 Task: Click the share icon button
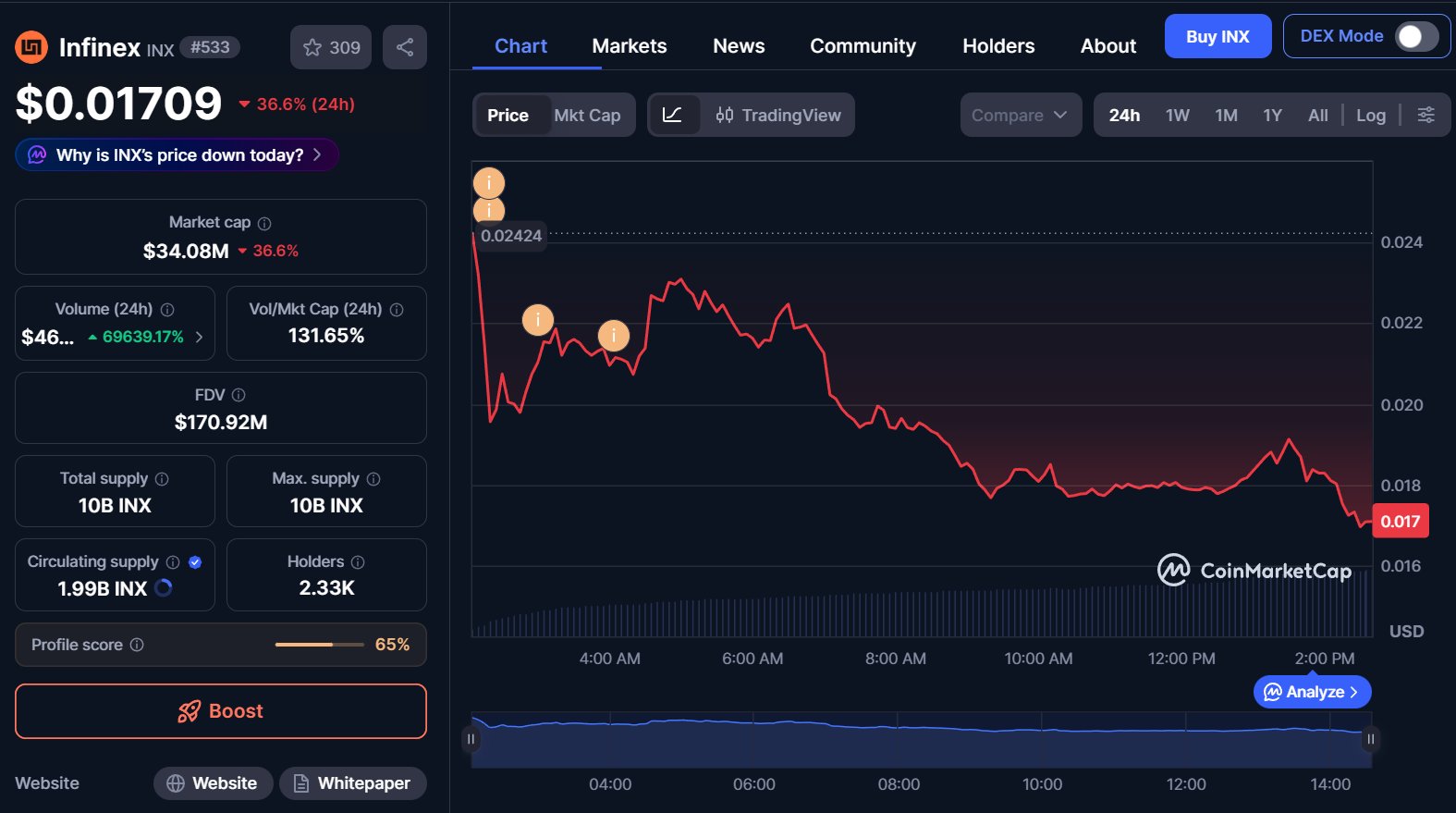405,47
